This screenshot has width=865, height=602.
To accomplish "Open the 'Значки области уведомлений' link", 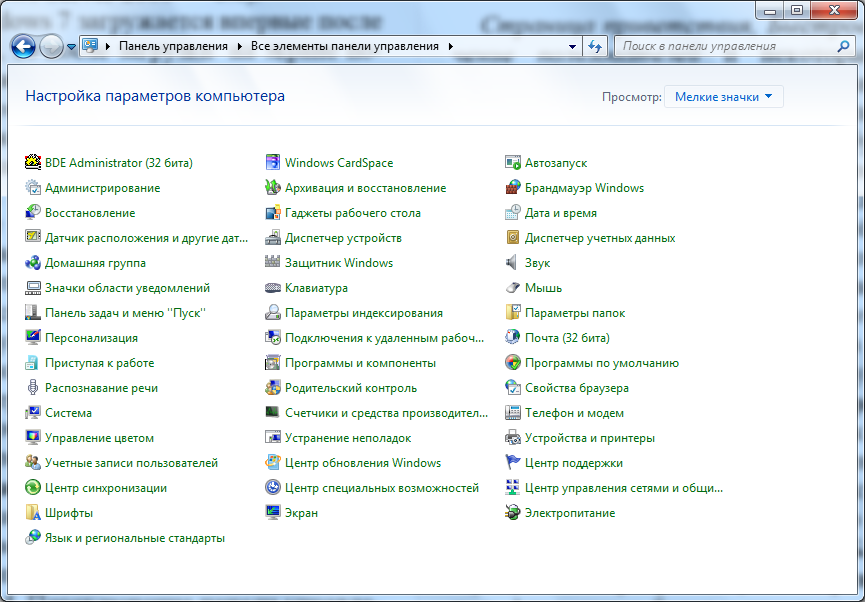I will [127, 288].
